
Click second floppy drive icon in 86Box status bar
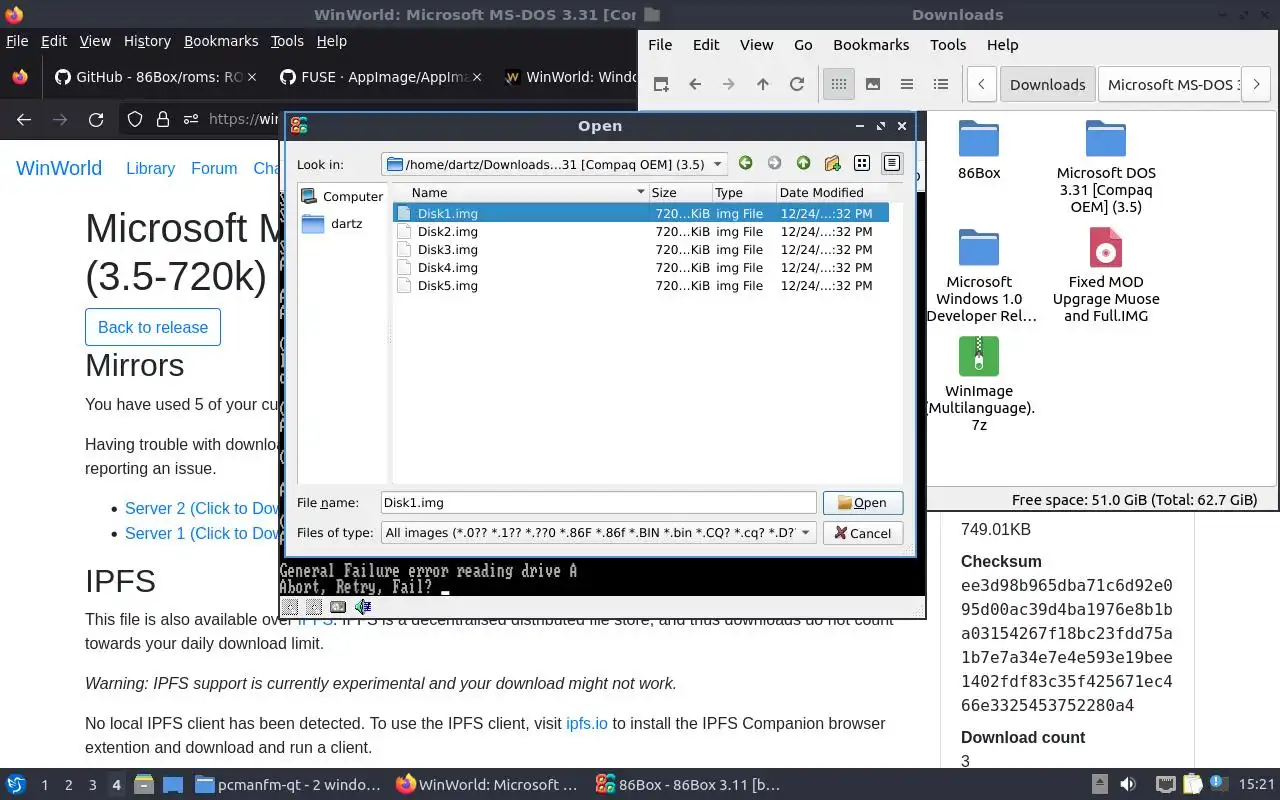click(x=313, y=607)
